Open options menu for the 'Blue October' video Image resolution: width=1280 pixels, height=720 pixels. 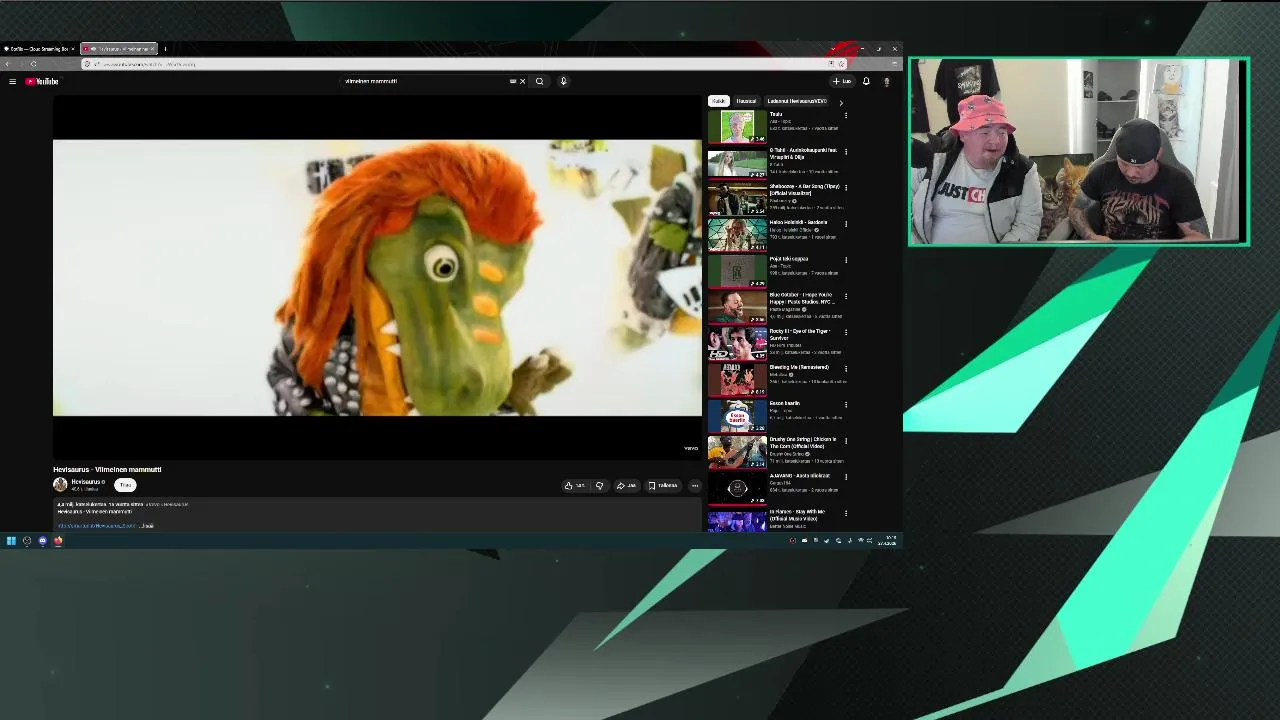[x=846, y=296]
